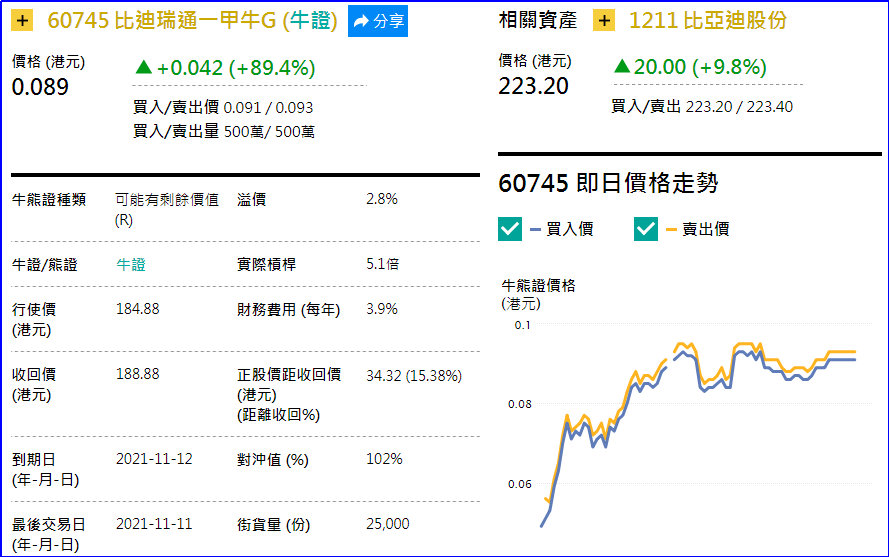The width and height of the screenshot is (889, 557).
Task: Select the 對沖值 value 102%
Action: [x=384, y=459]
